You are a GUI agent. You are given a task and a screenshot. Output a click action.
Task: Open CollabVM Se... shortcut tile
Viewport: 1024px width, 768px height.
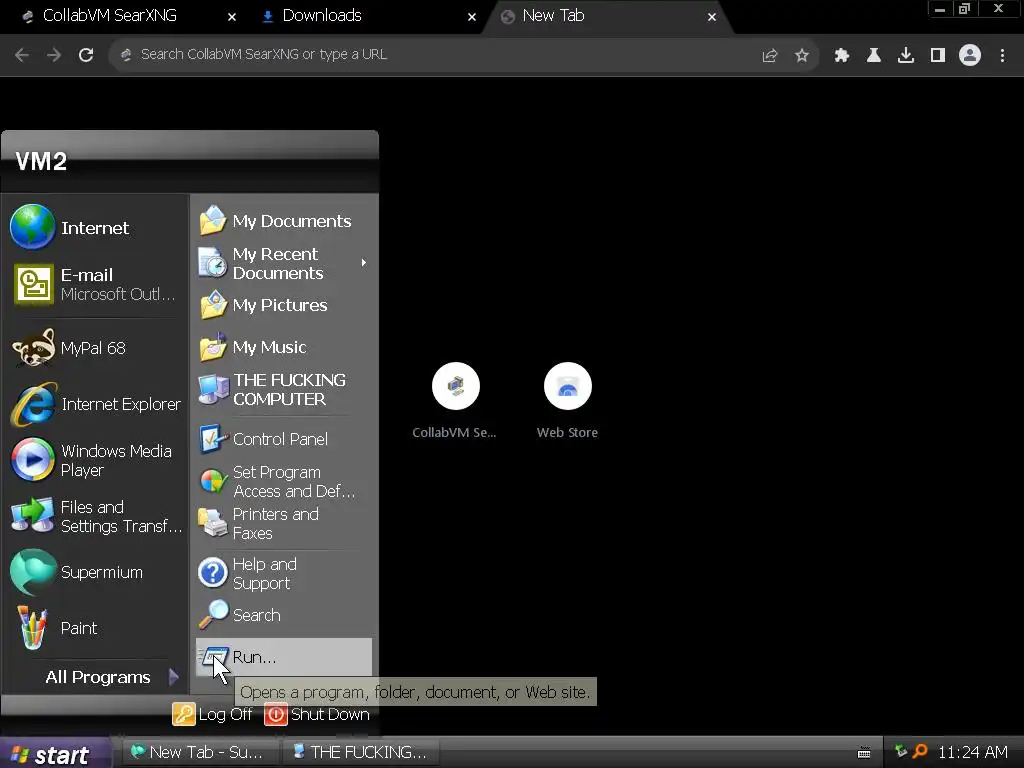[x=455, y=401]
